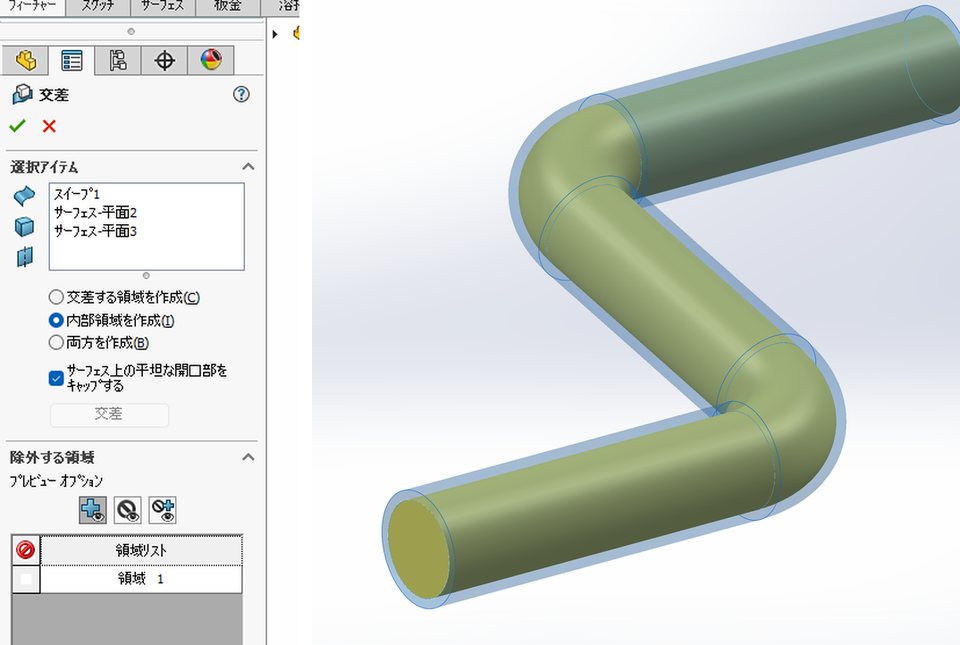Enable show included regions preview option
The image size is (960, 645).
click(x=93, y=510)
